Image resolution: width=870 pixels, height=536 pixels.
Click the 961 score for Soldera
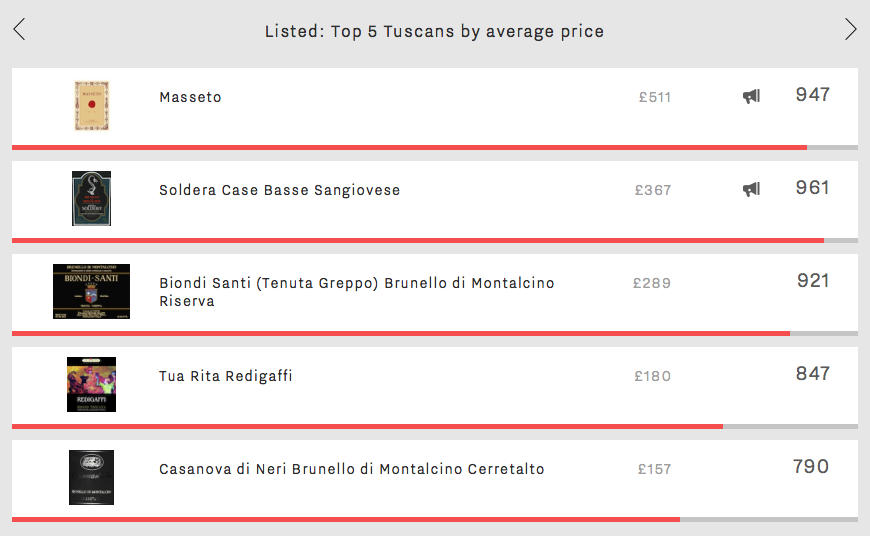[x=813, y=188]
